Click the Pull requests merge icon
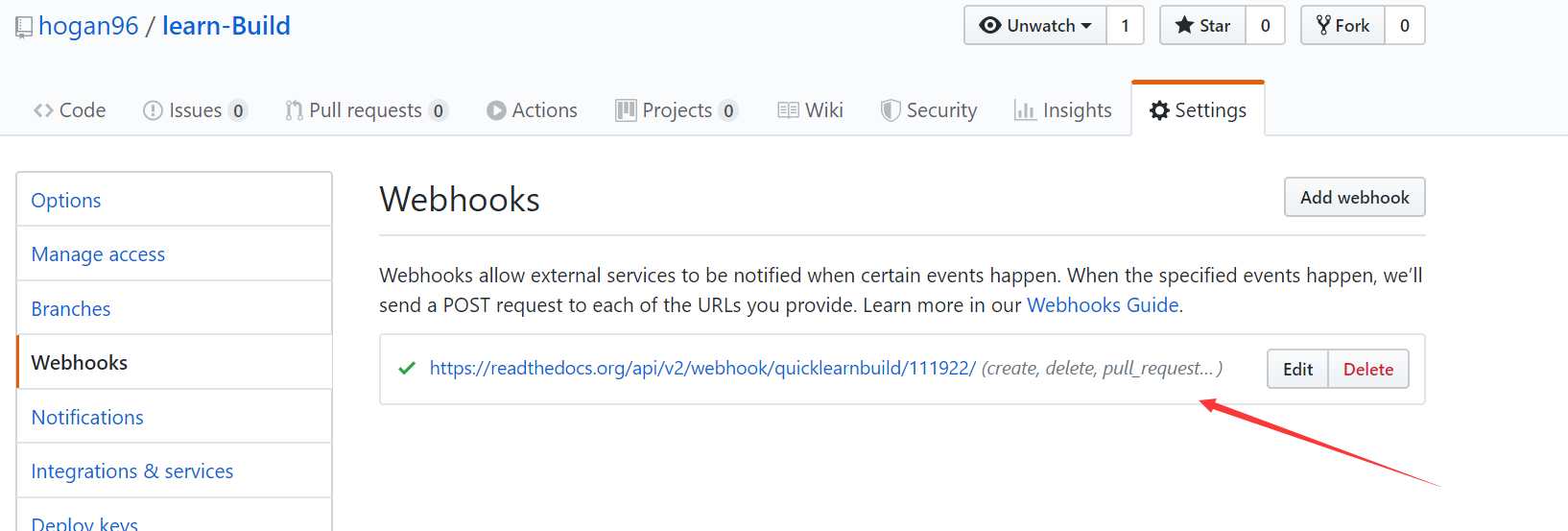The height and width of the screenshot is (531, 1568). 294,110
